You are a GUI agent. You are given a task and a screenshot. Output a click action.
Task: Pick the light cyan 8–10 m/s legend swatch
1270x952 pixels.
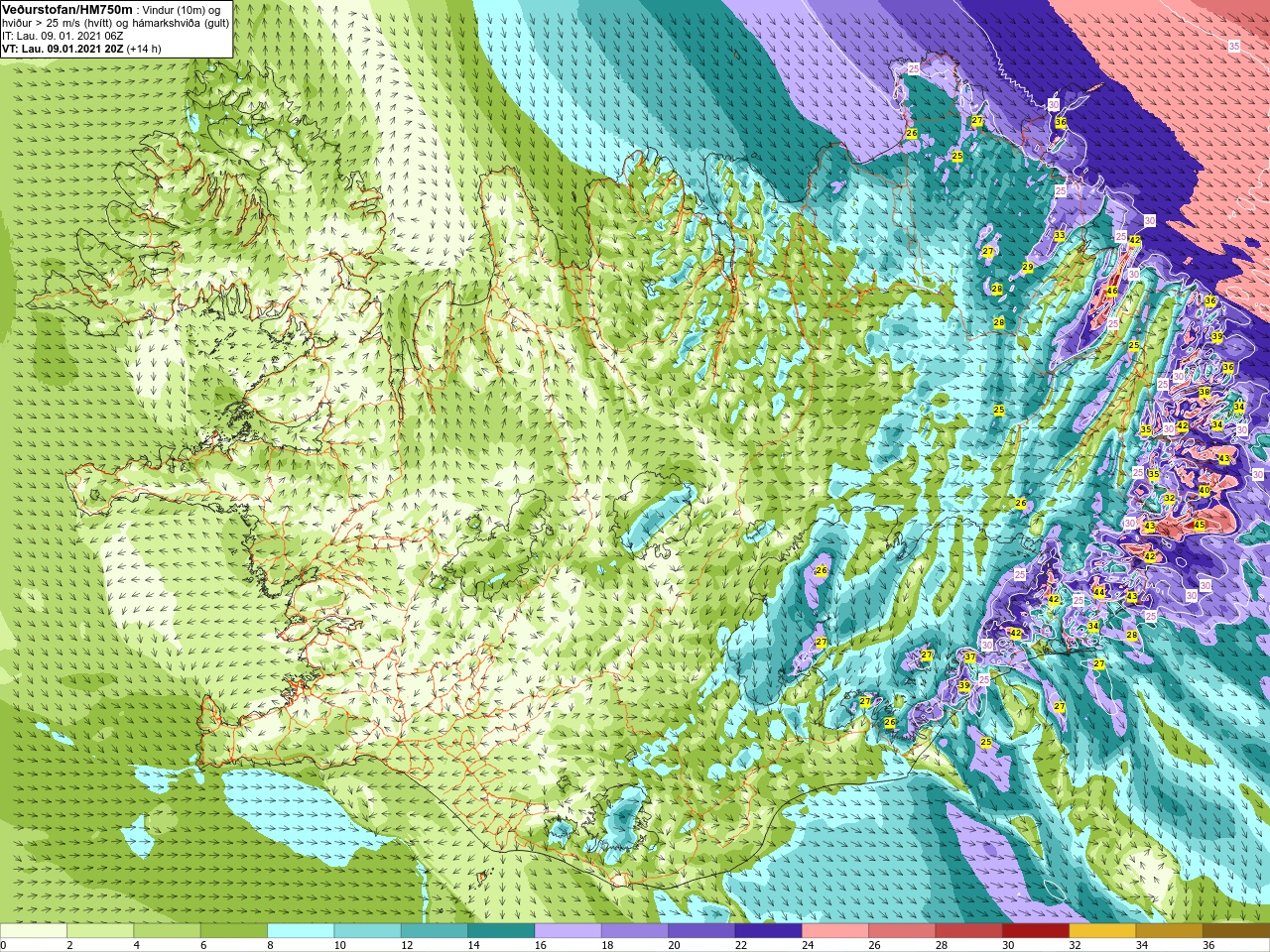point(301,931)
